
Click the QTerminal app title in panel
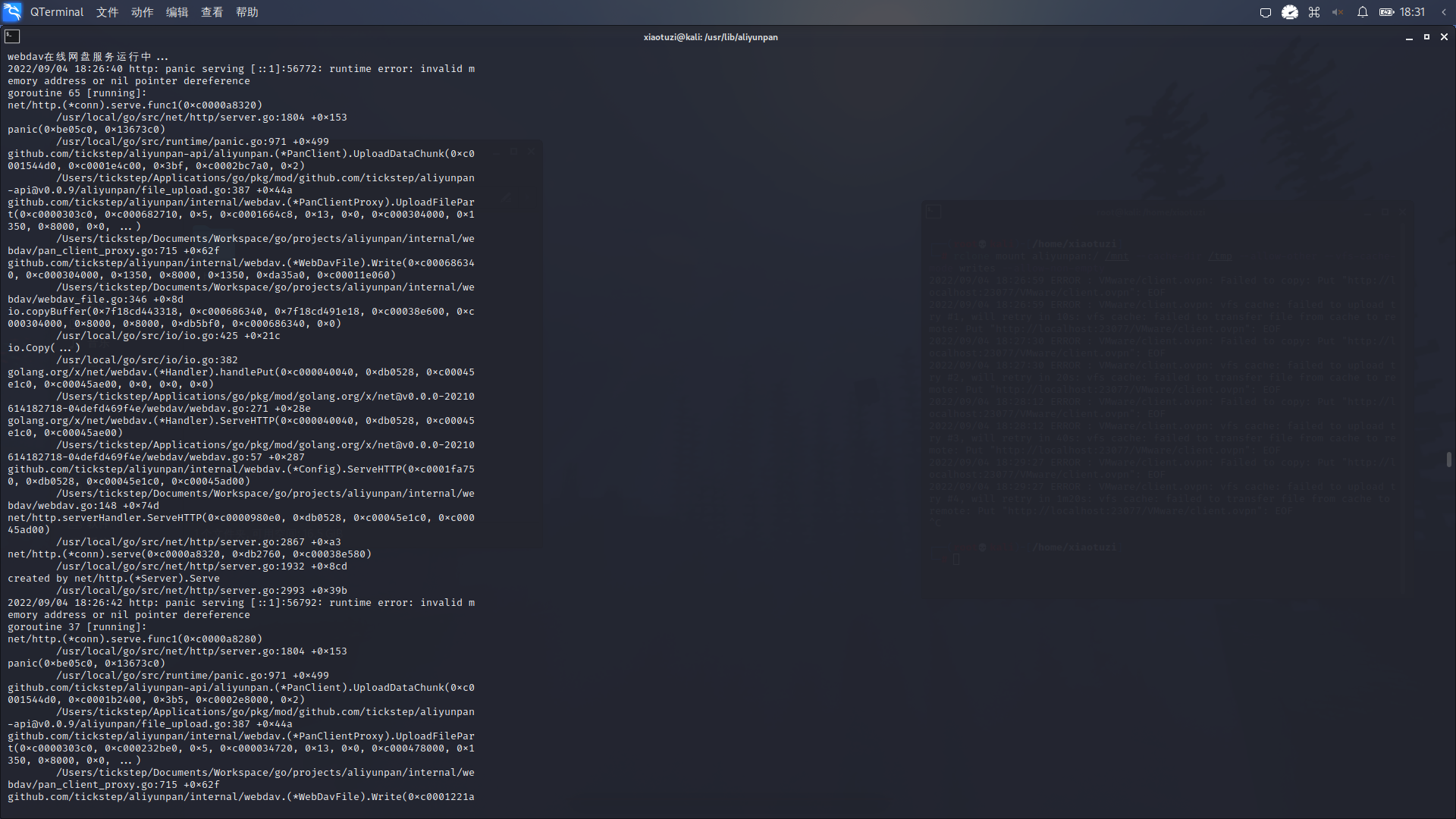(x=57, y=12)
